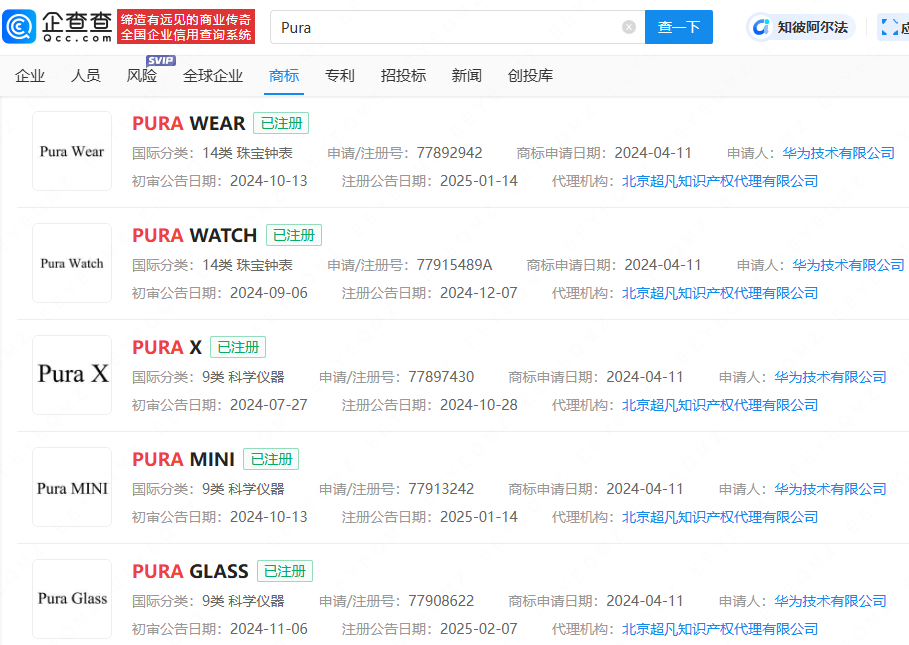The image size is (909, 645).
Task: Clear the Pura search text with the x icon
Action: coord(629,27)
